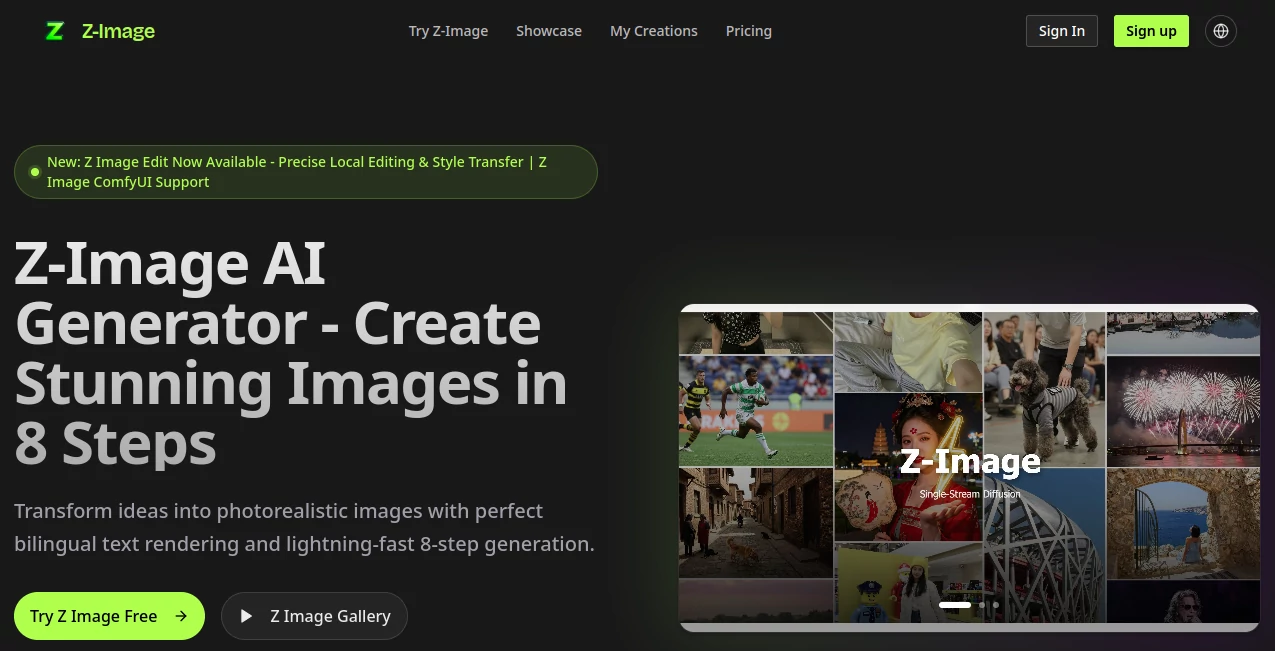Open the Pricing page
Screen dimensions: 1275x651
coord(748,31)
